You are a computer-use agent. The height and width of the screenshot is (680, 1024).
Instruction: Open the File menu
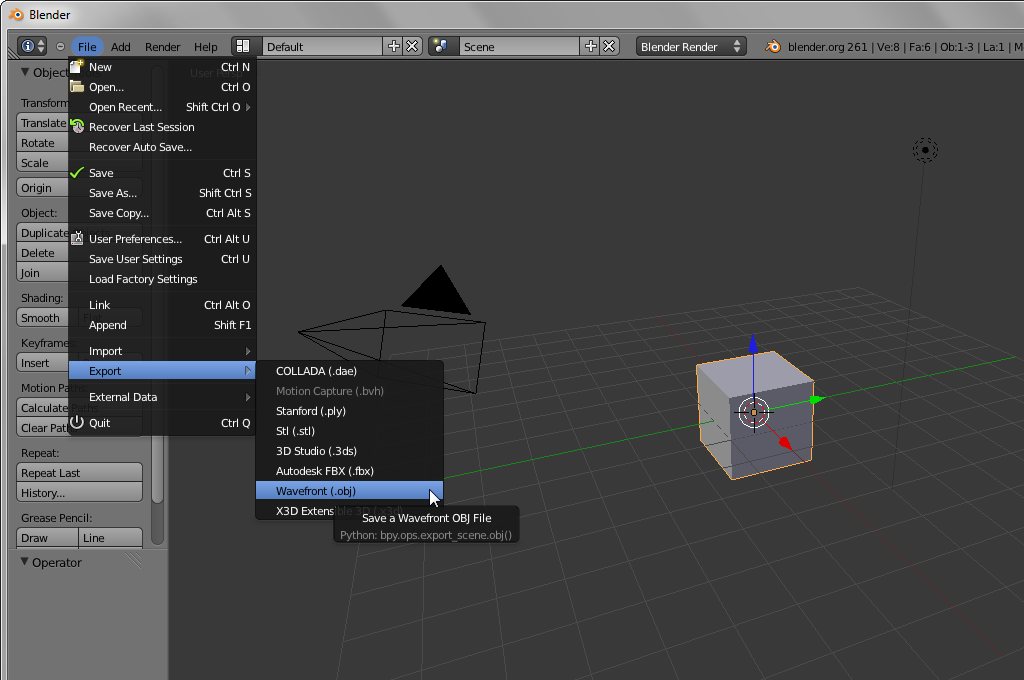tap(87, 46)
